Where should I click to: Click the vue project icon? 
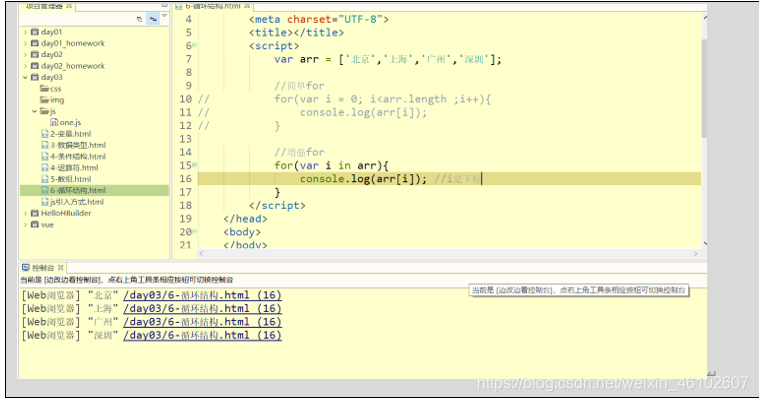(35, 225)
